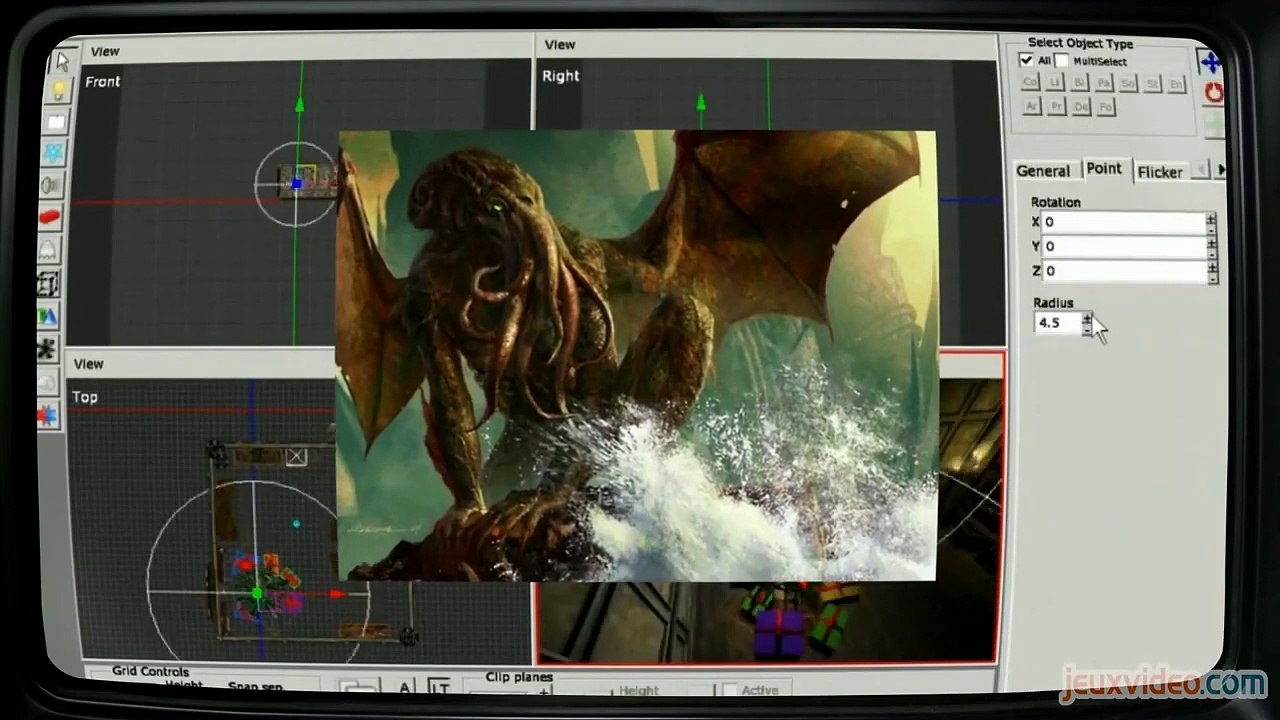Filter by the De object type
Screen dimensions: 1280x720
(x=1080, y=107)
